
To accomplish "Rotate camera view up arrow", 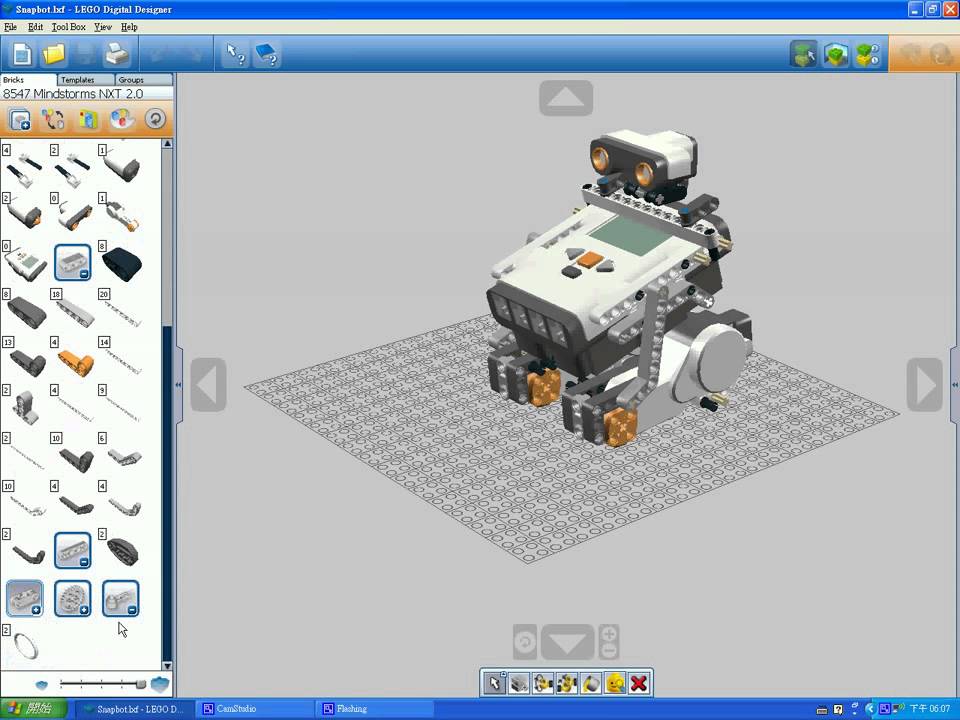I will [x=566, y=98].
